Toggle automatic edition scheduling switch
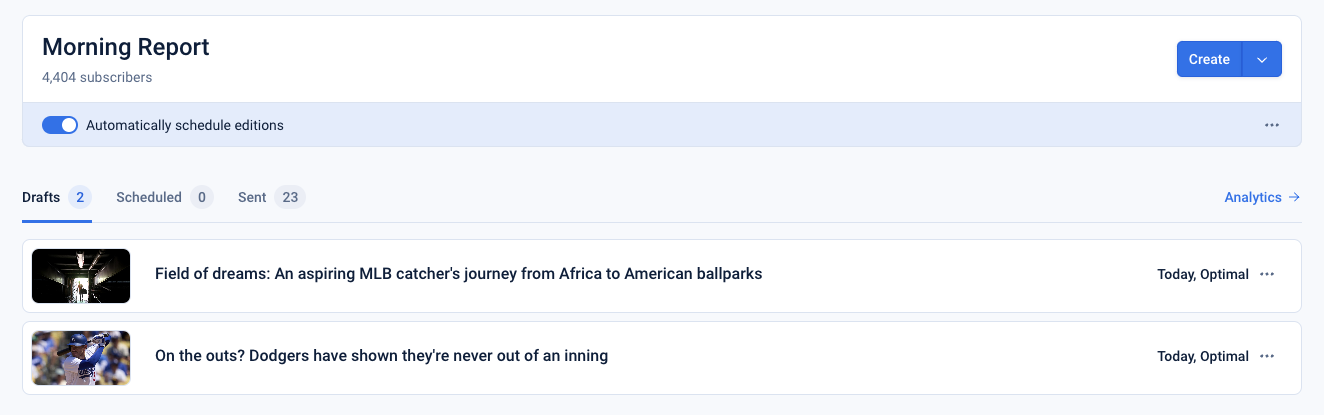The height and width of the screenshot is (415, 1324). pos(60,125)
